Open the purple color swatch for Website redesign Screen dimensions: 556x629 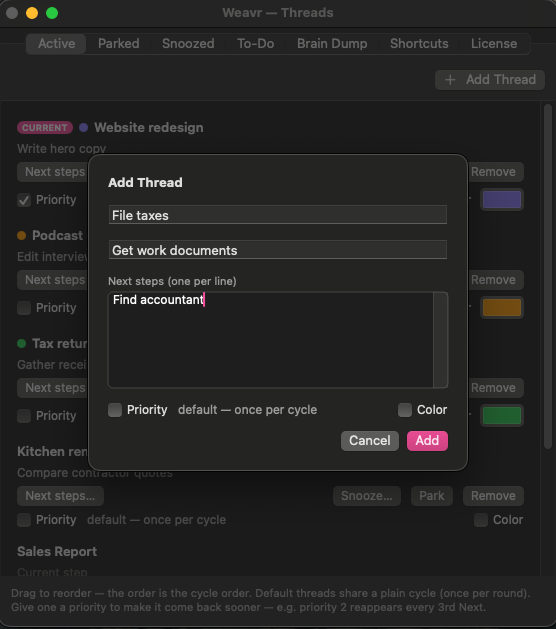502,200
